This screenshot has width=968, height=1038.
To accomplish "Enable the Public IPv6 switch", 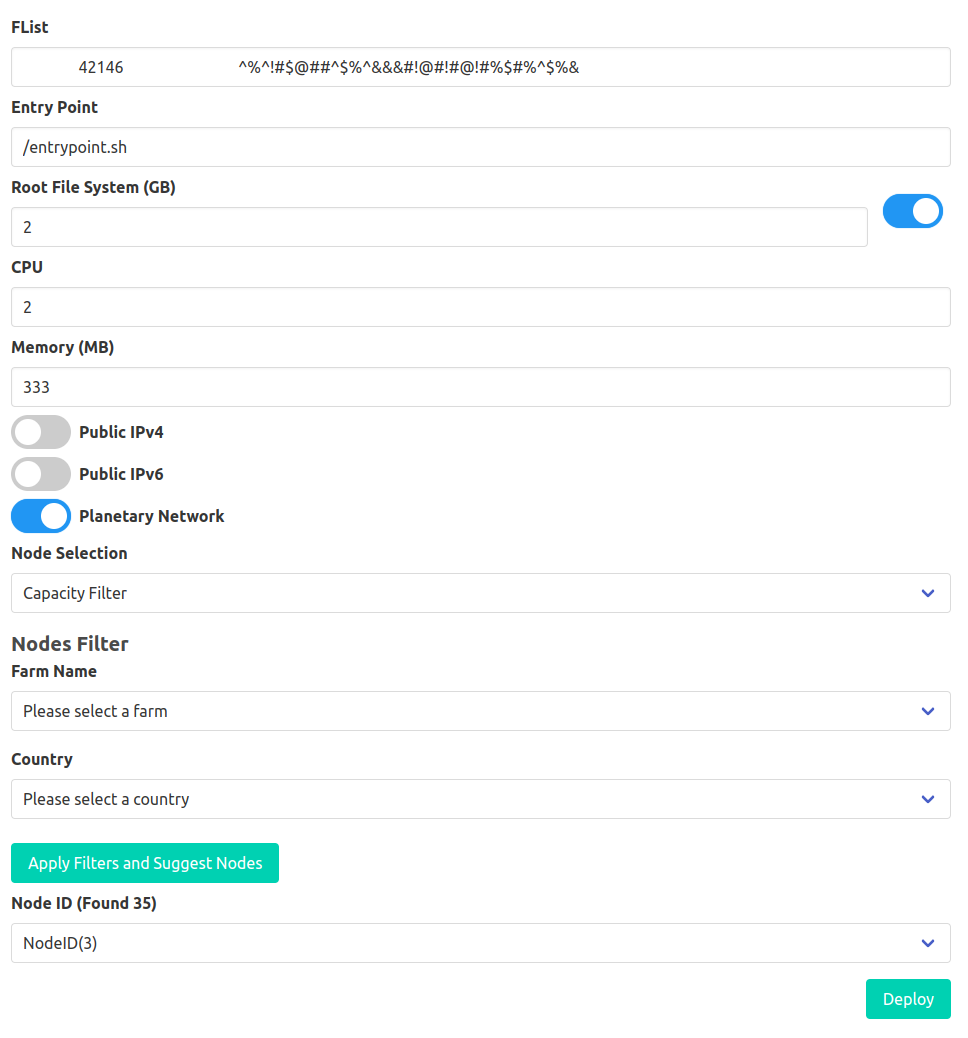I will click(40, 473).
